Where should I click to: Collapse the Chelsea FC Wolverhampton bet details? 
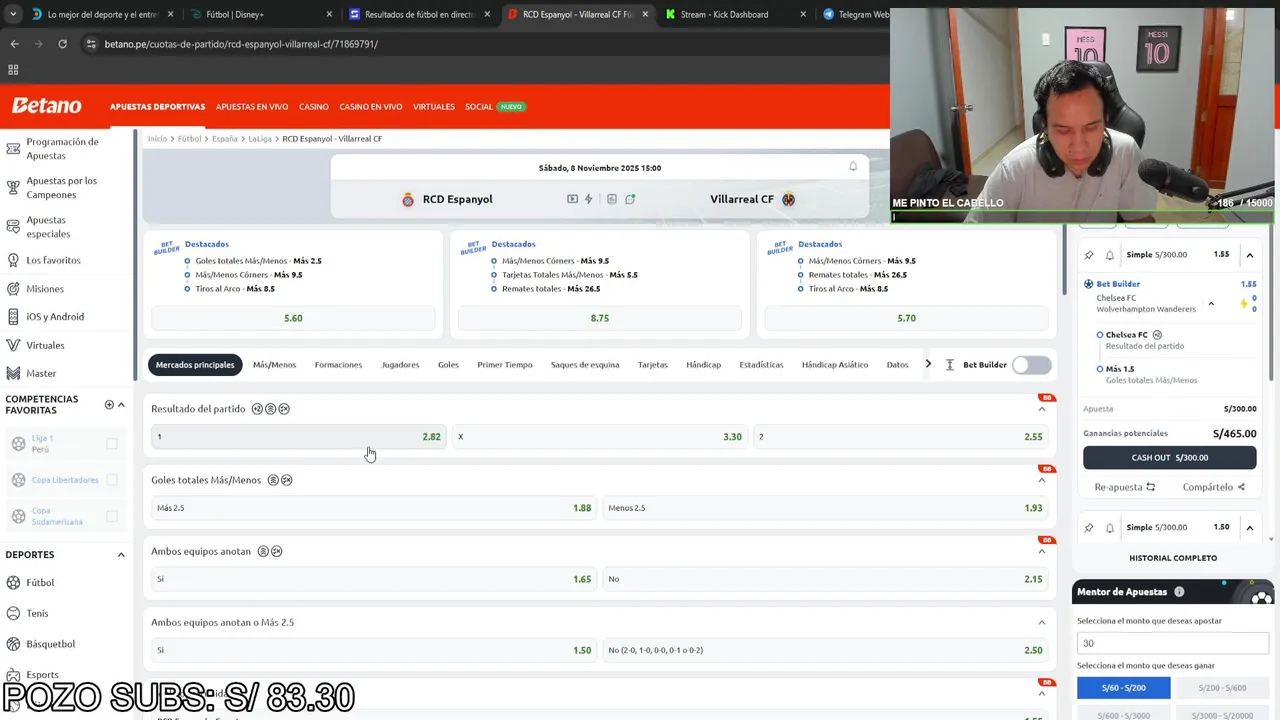tap(1211, 304)
